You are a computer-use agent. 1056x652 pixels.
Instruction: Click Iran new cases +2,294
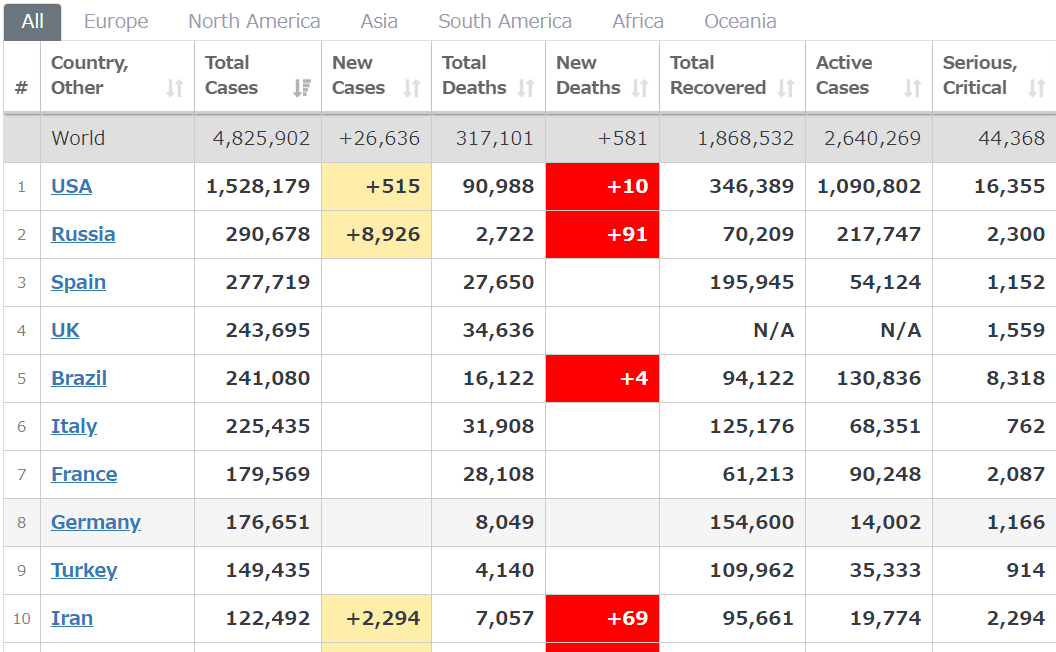(x=376, y=618)
